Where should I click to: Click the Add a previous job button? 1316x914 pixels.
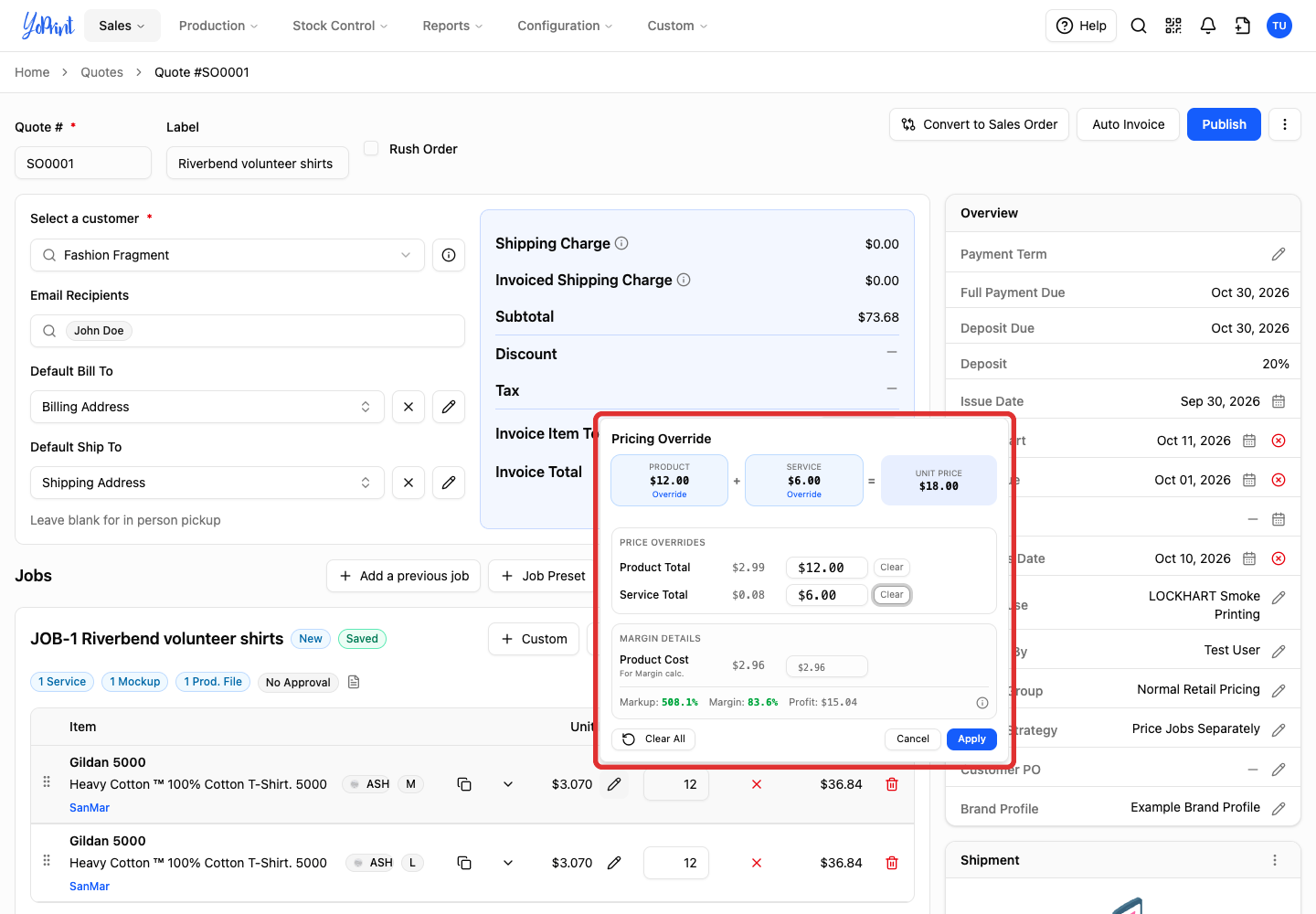point(403,576)
